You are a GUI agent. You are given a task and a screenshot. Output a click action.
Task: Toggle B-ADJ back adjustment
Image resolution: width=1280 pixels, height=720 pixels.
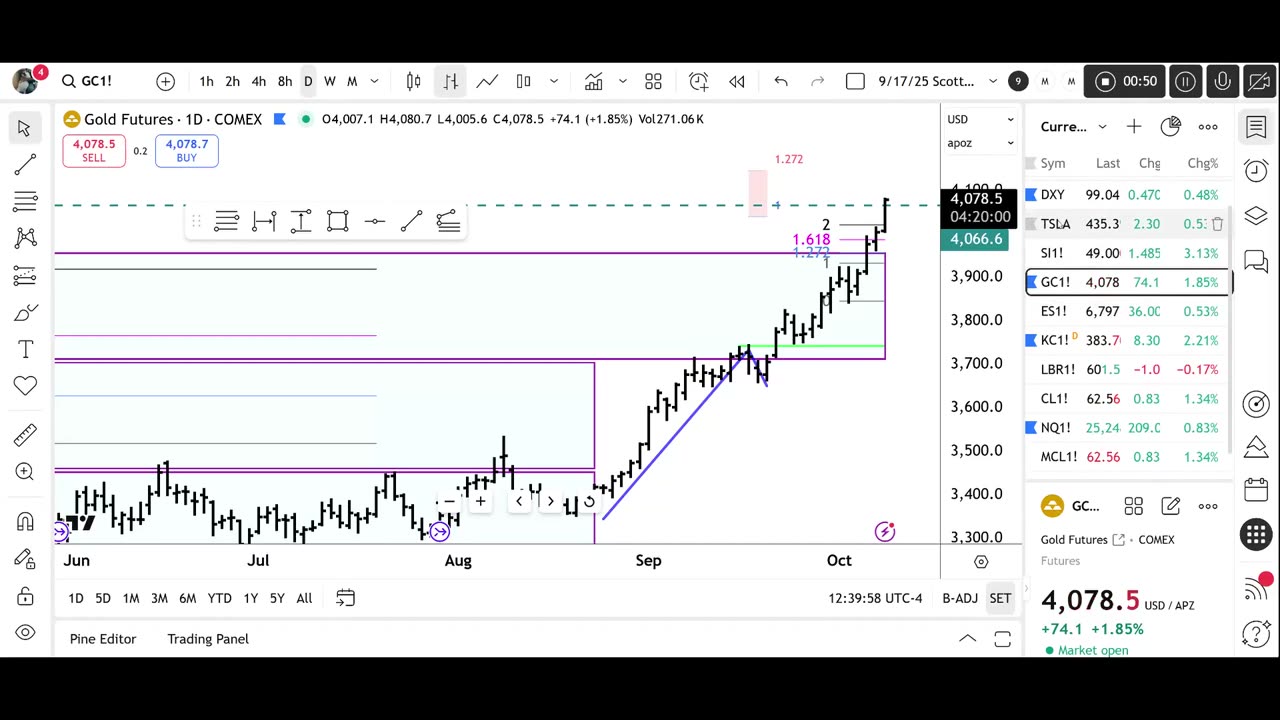pyautogui.click(x=960, y=598)
